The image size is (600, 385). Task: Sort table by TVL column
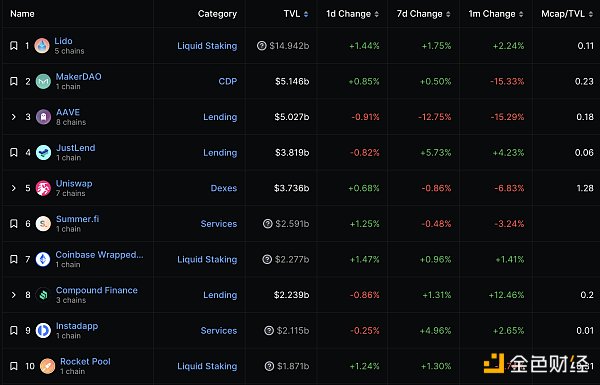pos(296,14)
